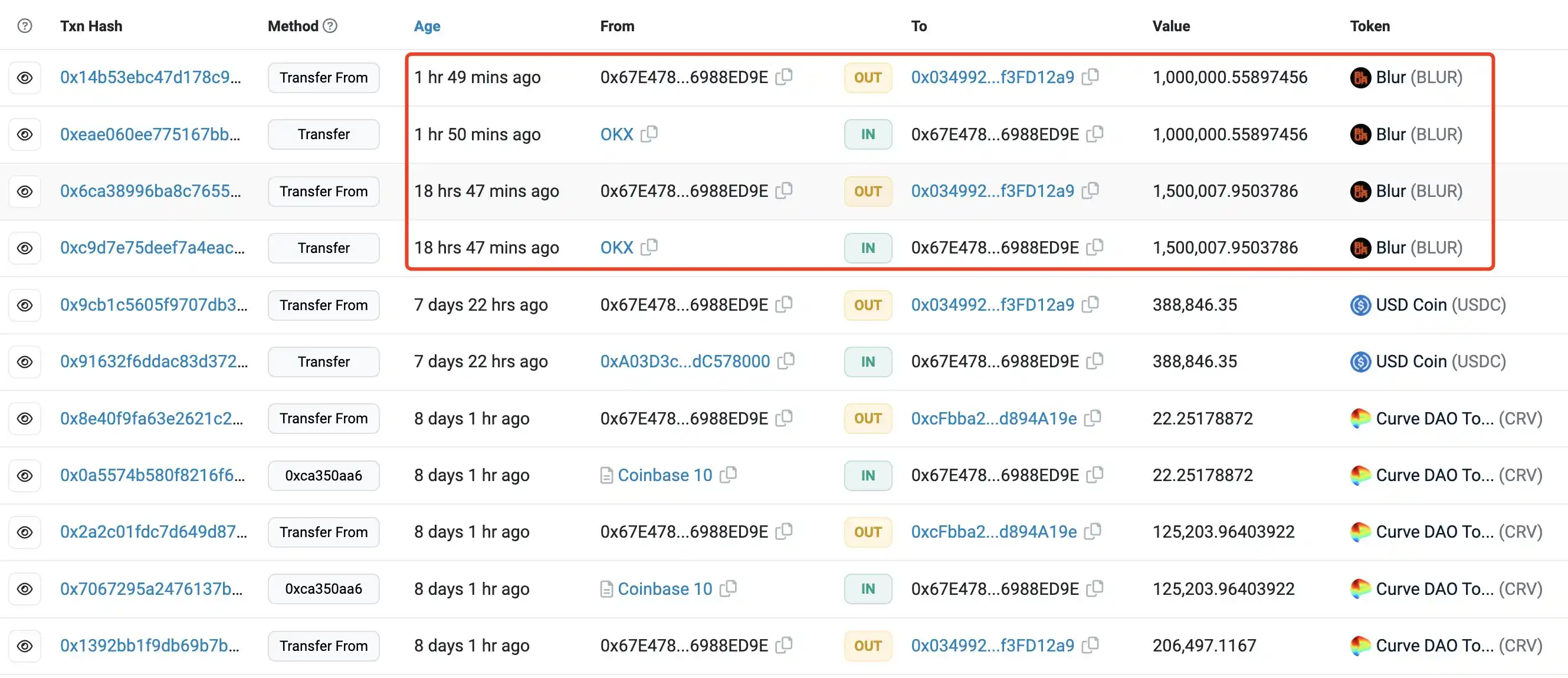Toggle eye preview for txn 0x9cb1c5605f9707db3
1568x678 pixels.
[24, 305]
